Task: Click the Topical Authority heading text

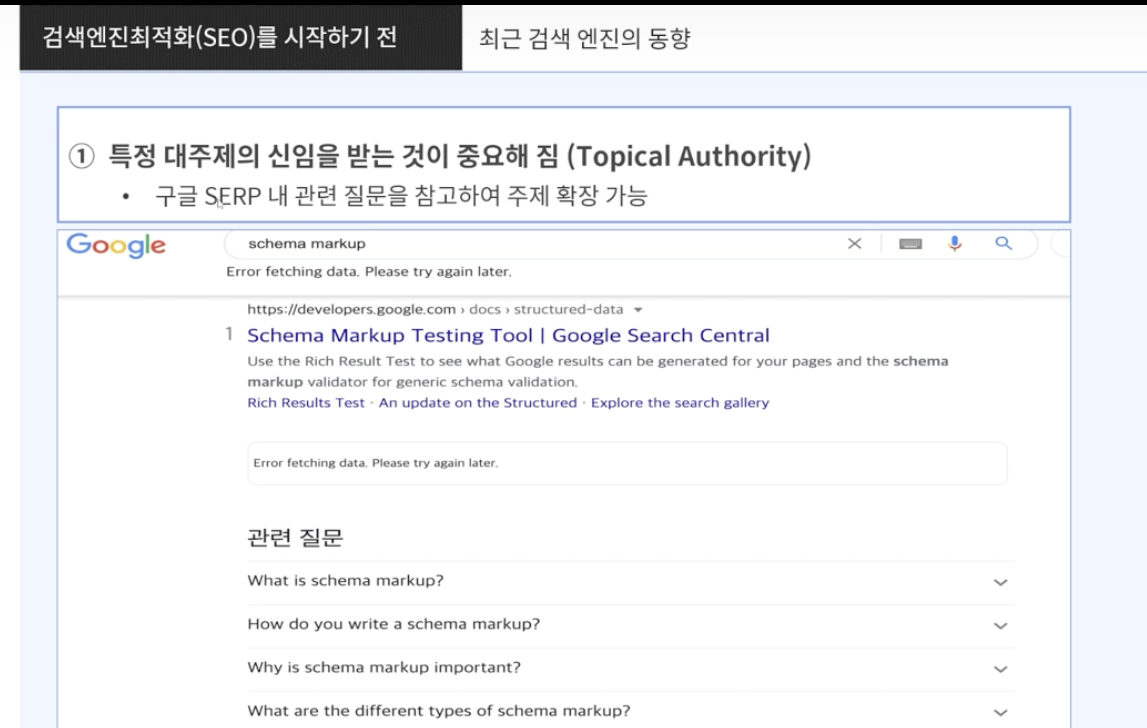Action: point(460,156)
